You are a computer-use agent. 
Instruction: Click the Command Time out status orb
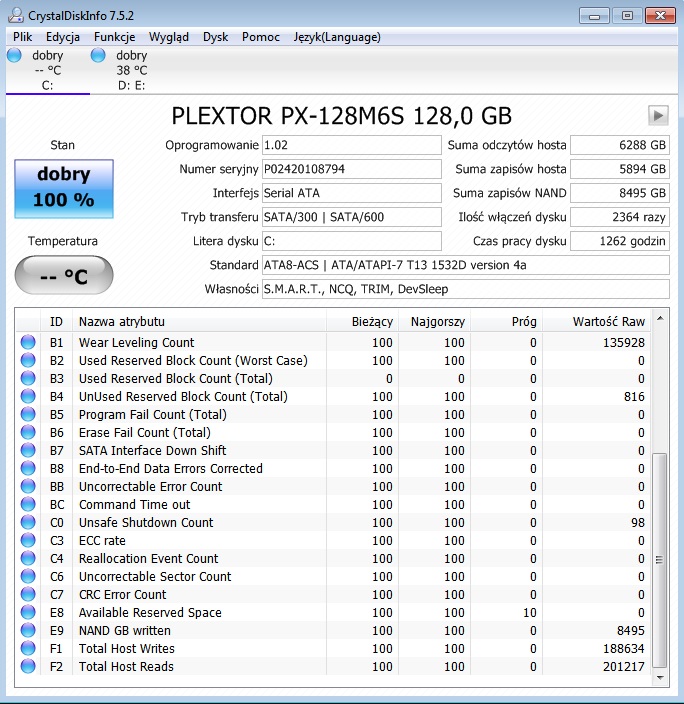click(28, 504)
